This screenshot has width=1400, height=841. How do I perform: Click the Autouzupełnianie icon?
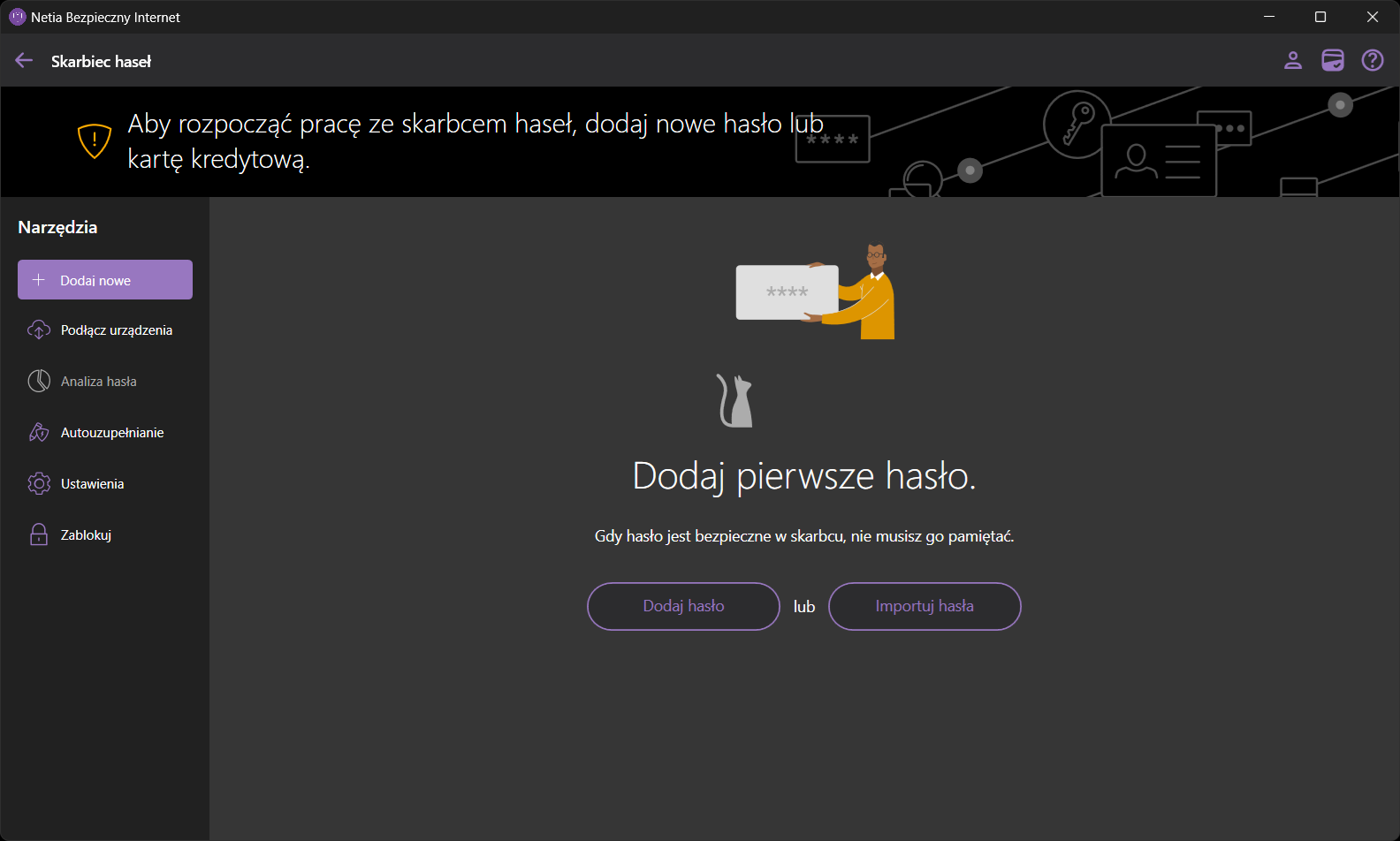pyautogui.click(x=39, y=433)
